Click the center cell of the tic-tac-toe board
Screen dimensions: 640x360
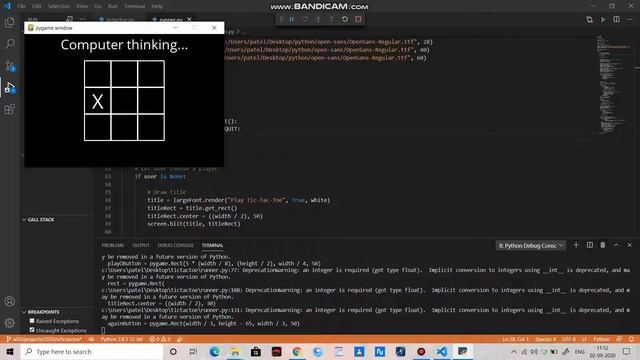pyautogui.click(x=124, y=101)
